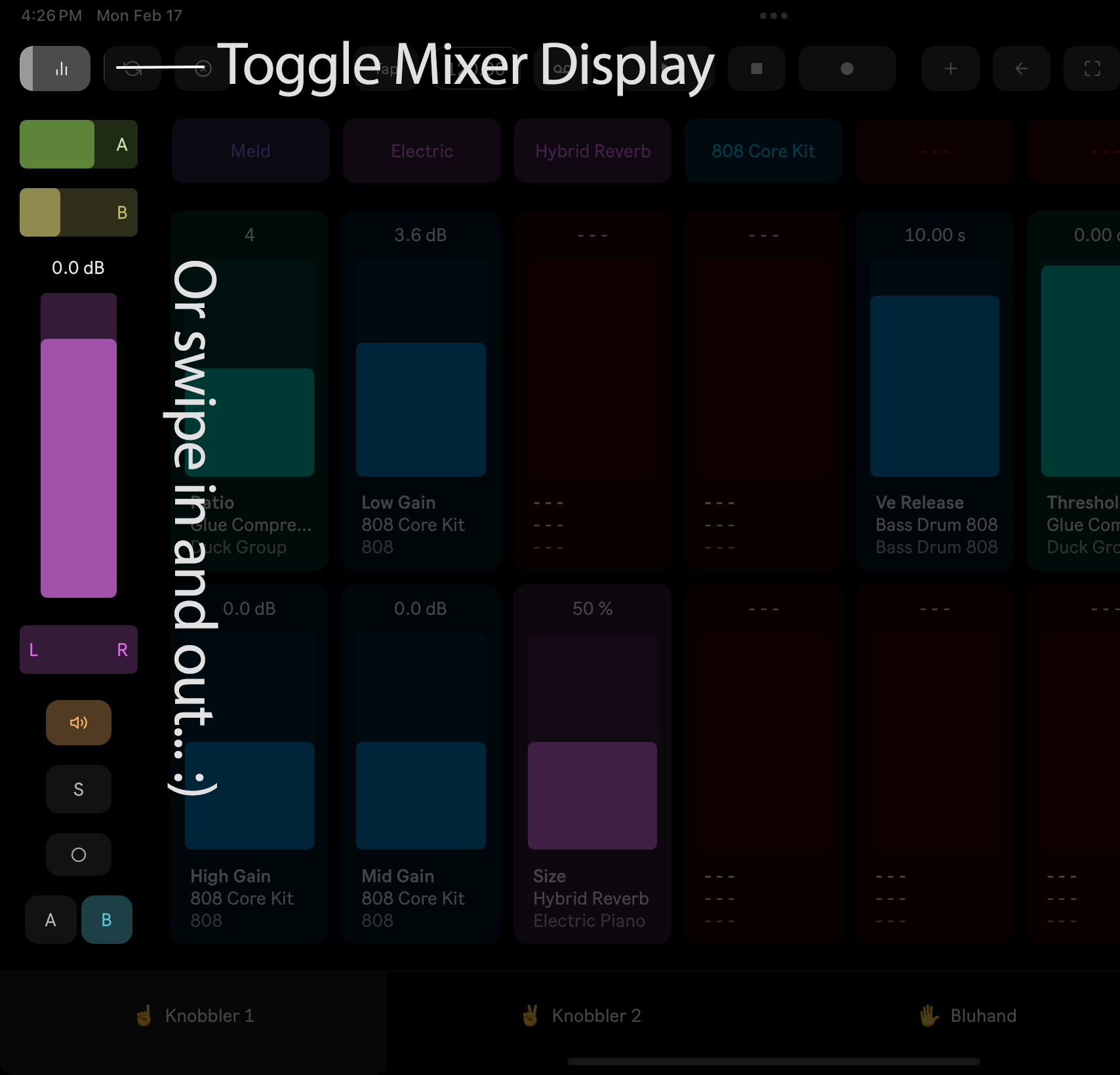Tap the 0.0 dB value above Mid Gain
1120x1075 pixels.
coord(420,608)
